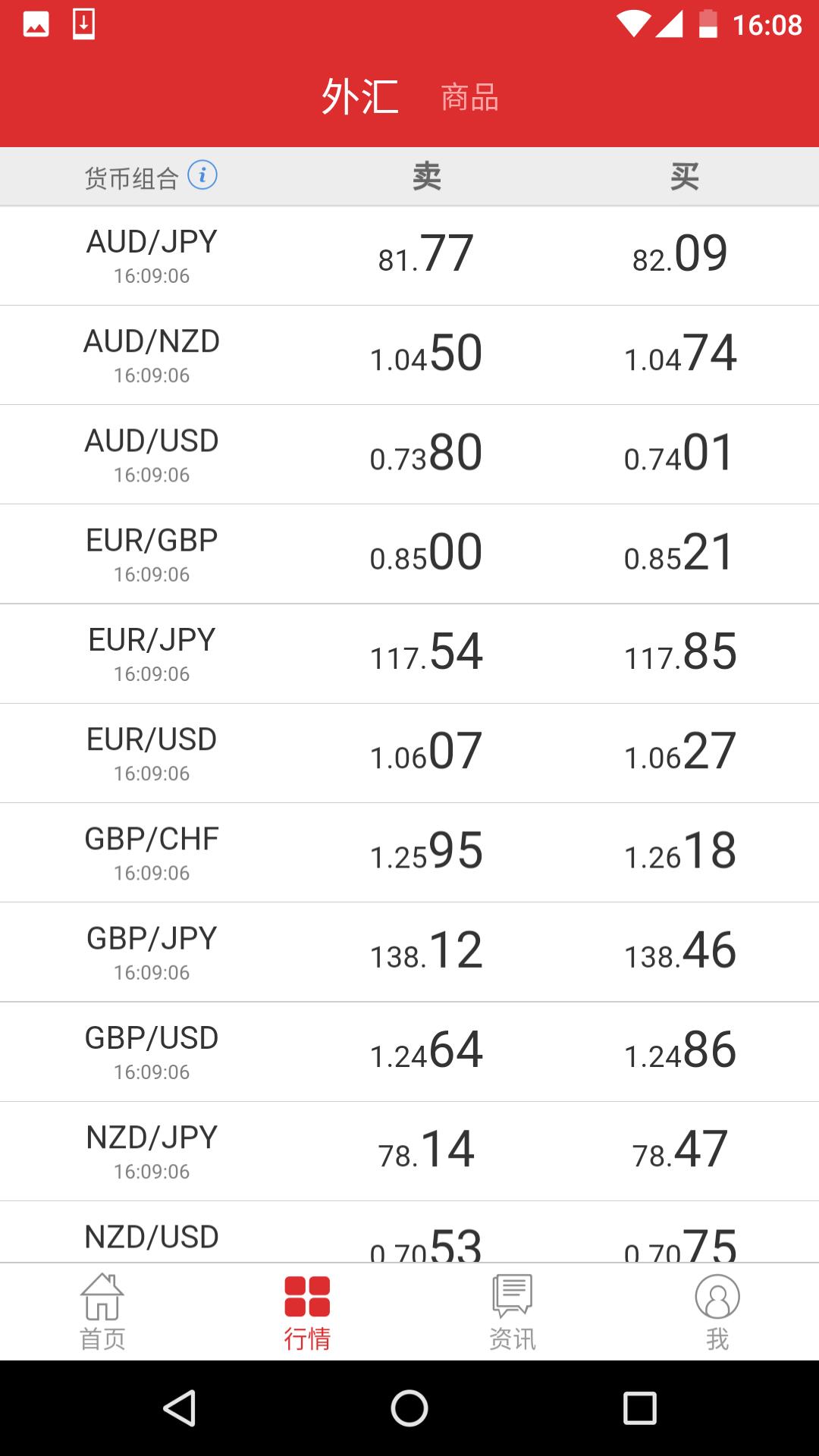Screen dimensions: 819x1456
Task: Open the image notification in status bar
Action: (36, 24)
